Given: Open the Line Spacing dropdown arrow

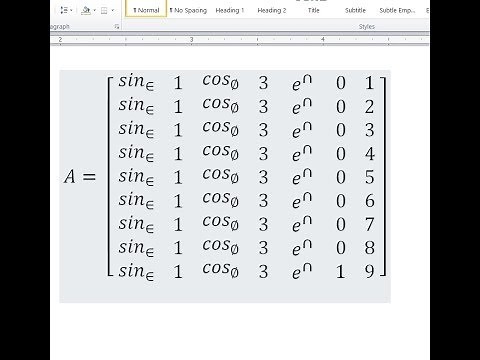Looking at the screenshot, I should coord(71,10).
